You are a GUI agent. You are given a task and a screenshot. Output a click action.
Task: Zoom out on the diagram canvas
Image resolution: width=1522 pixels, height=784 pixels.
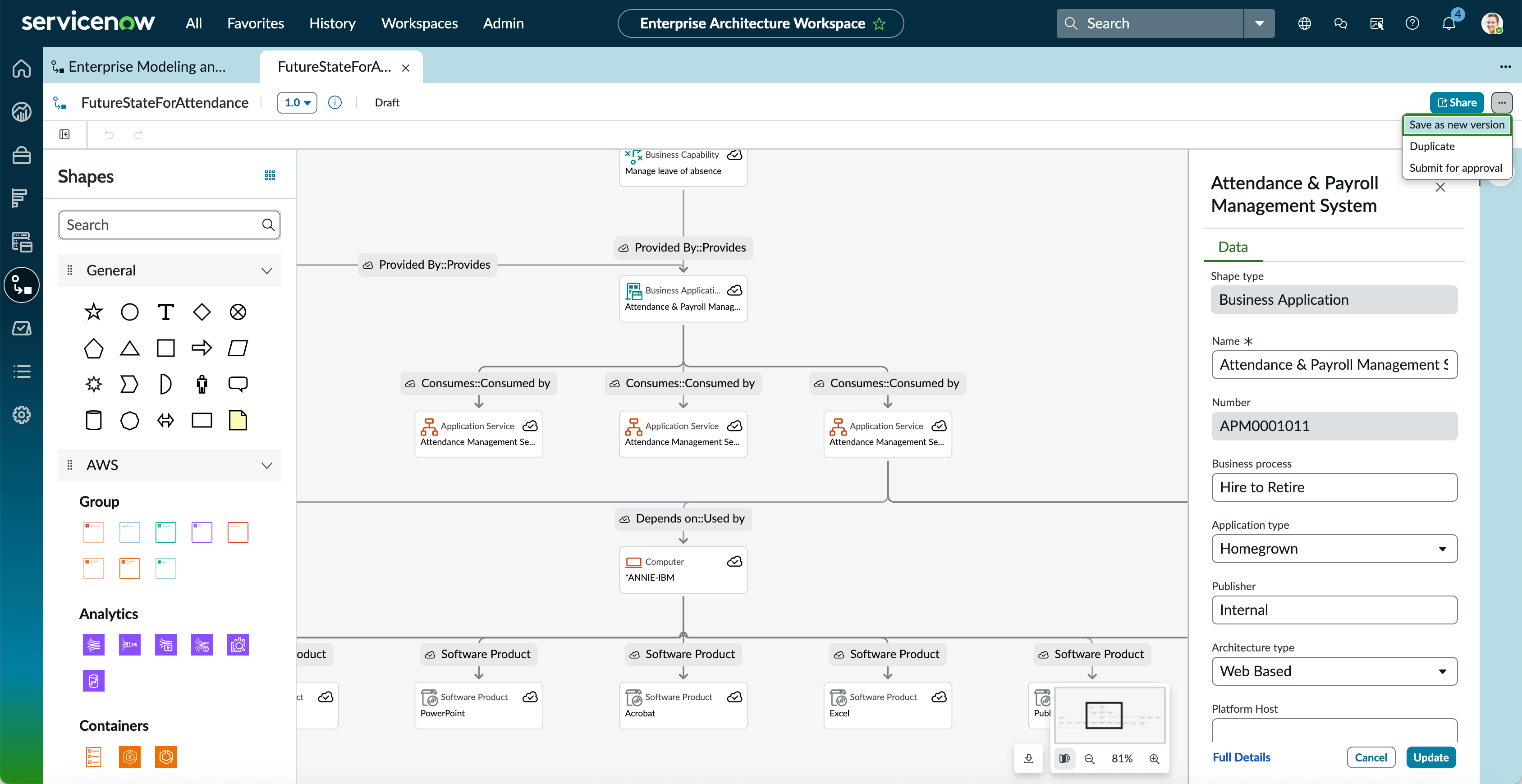coord(1090,759)
